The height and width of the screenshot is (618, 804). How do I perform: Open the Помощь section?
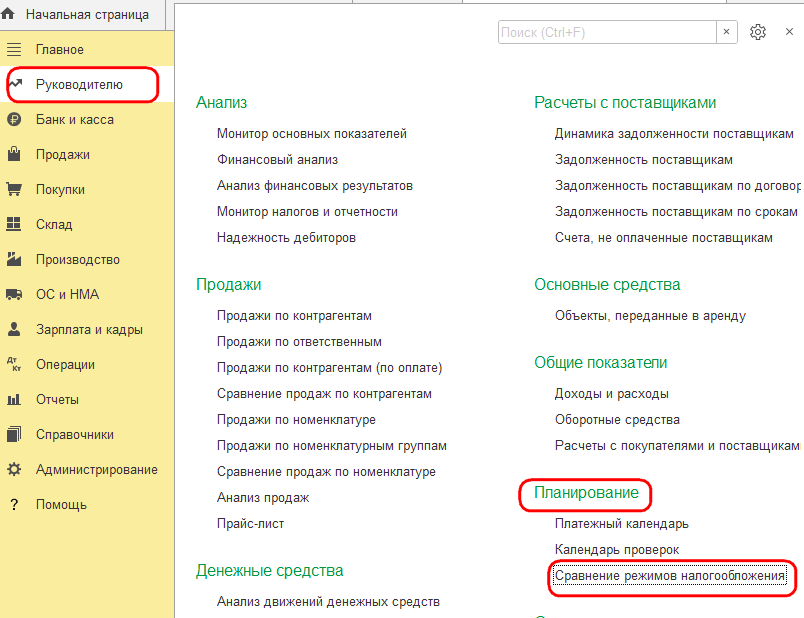[x=61, y=505]
